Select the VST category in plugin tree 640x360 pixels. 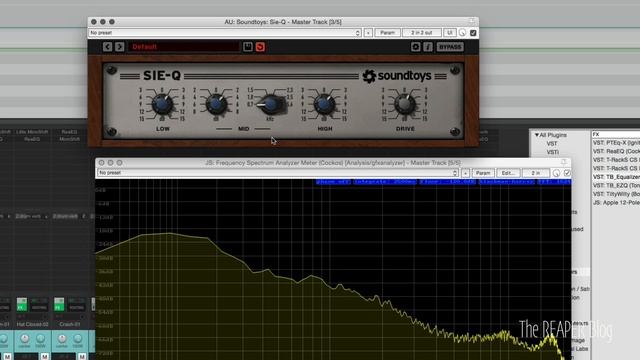click(552, 144)
